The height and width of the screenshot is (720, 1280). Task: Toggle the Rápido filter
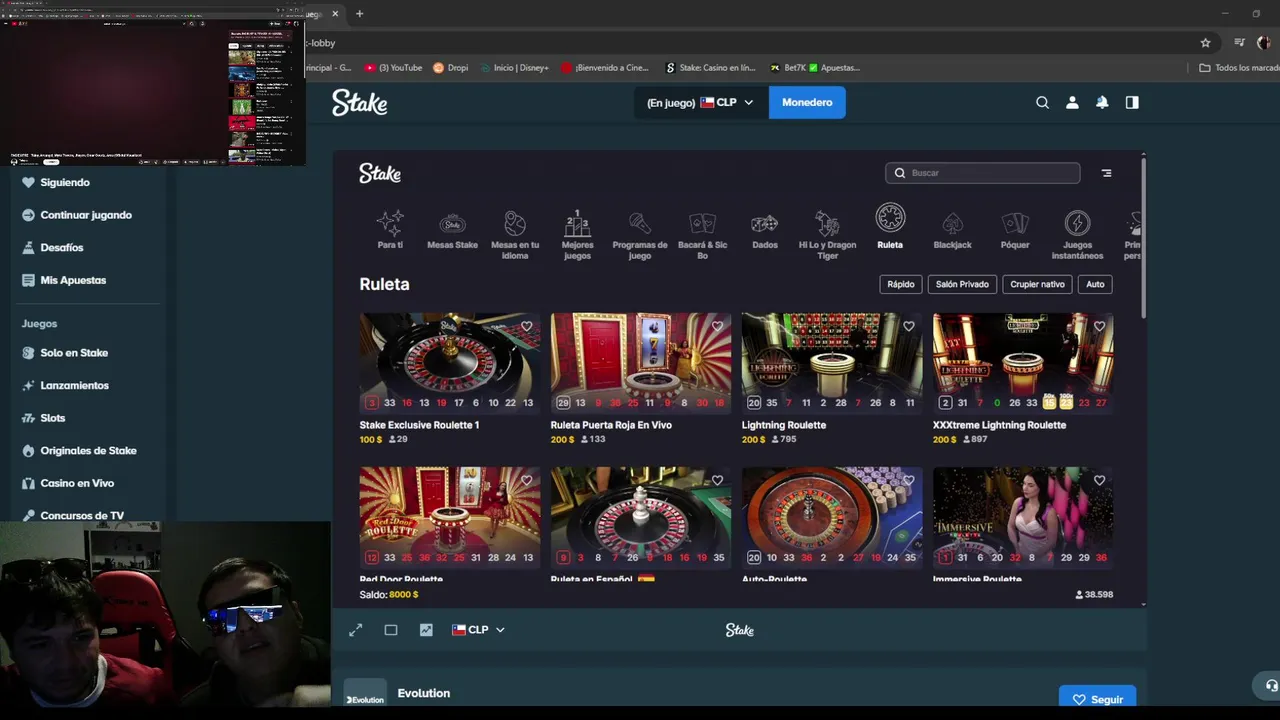tap(901, 284)
